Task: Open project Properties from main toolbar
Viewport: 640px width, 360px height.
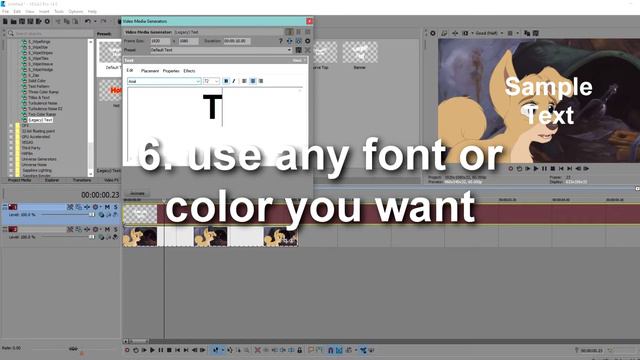Action: pos(47,21)
